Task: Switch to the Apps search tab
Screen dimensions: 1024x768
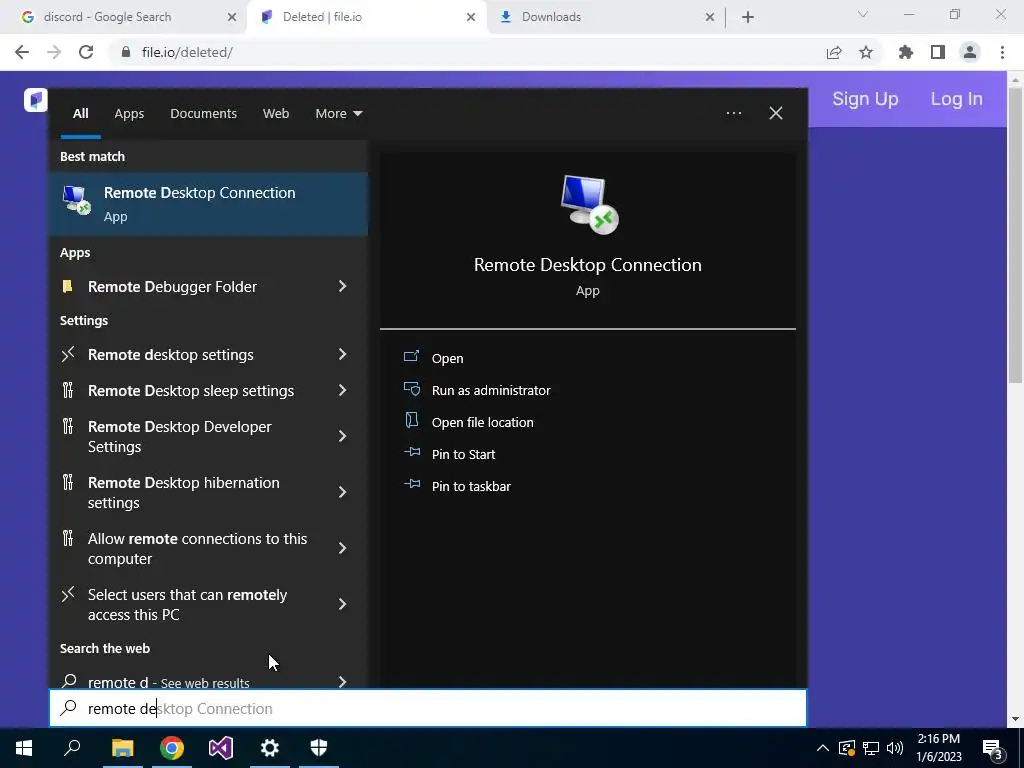Action: click(129, 113)
